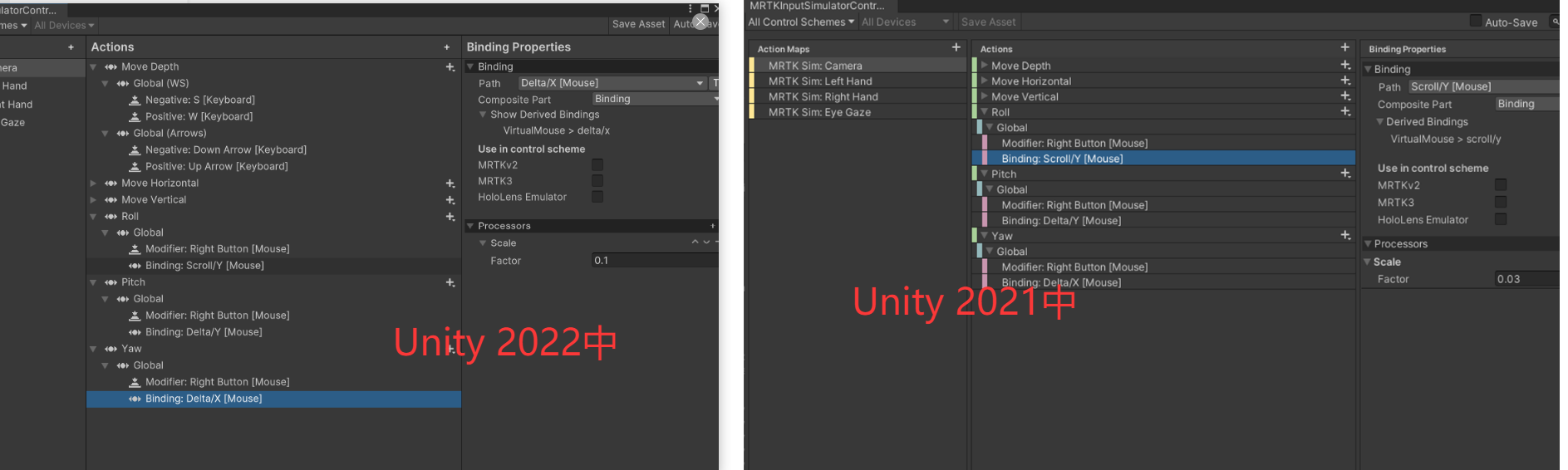1568x470 pixels.
Task: Edit Scale Factor field showing 0.03
Action: pos(1527,279)
